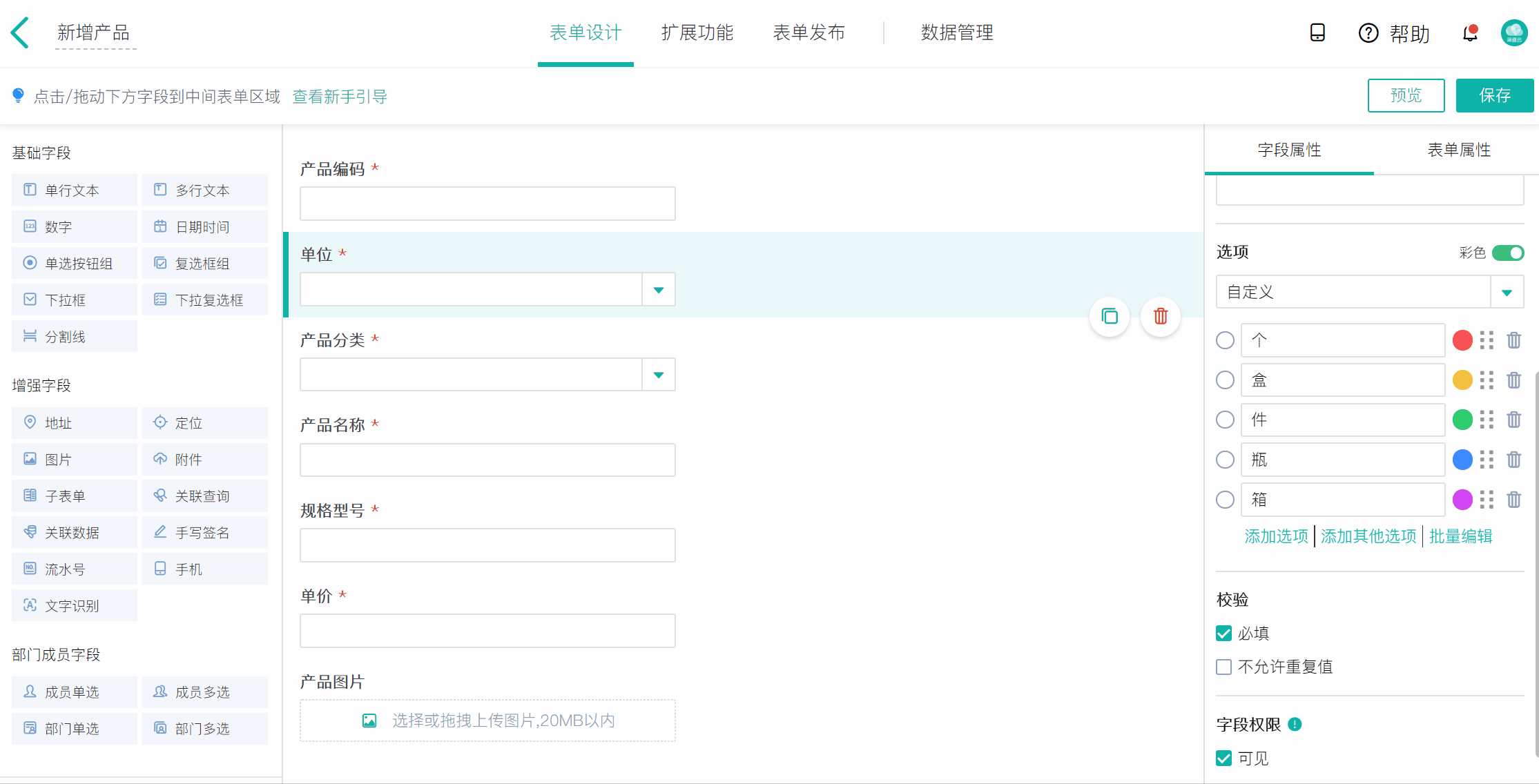Open the notification bell
This screenshot has width=1539, height=784.
1470,33
